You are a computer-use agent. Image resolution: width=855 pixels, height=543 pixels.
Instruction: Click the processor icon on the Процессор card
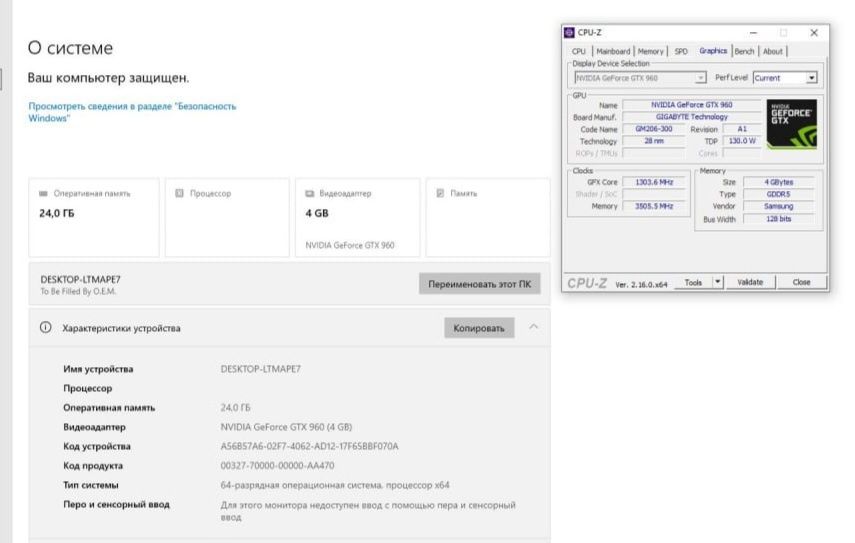pos(179,194)
